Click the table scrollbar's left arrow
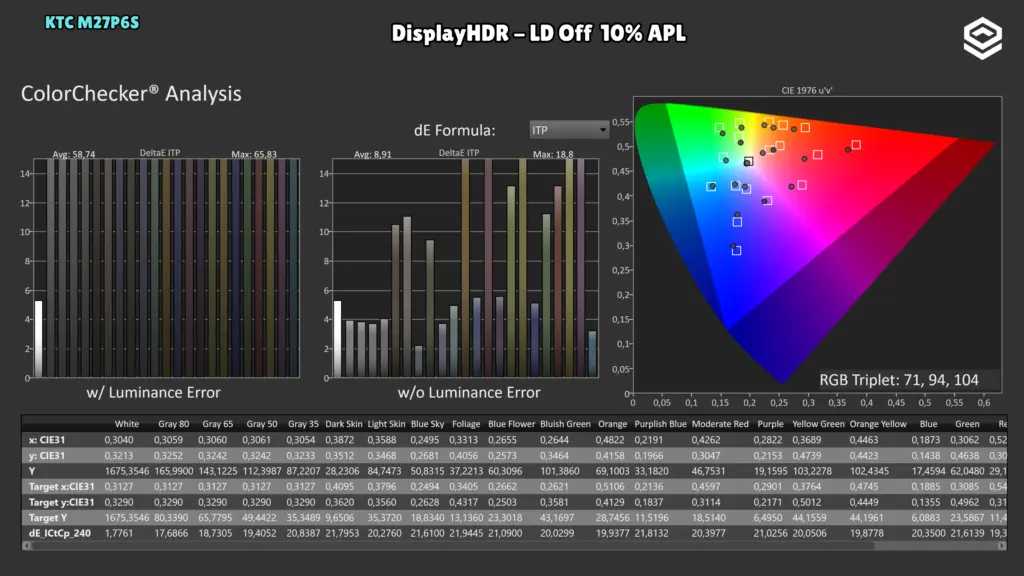1024x576 pixels. tap(26, 545)
